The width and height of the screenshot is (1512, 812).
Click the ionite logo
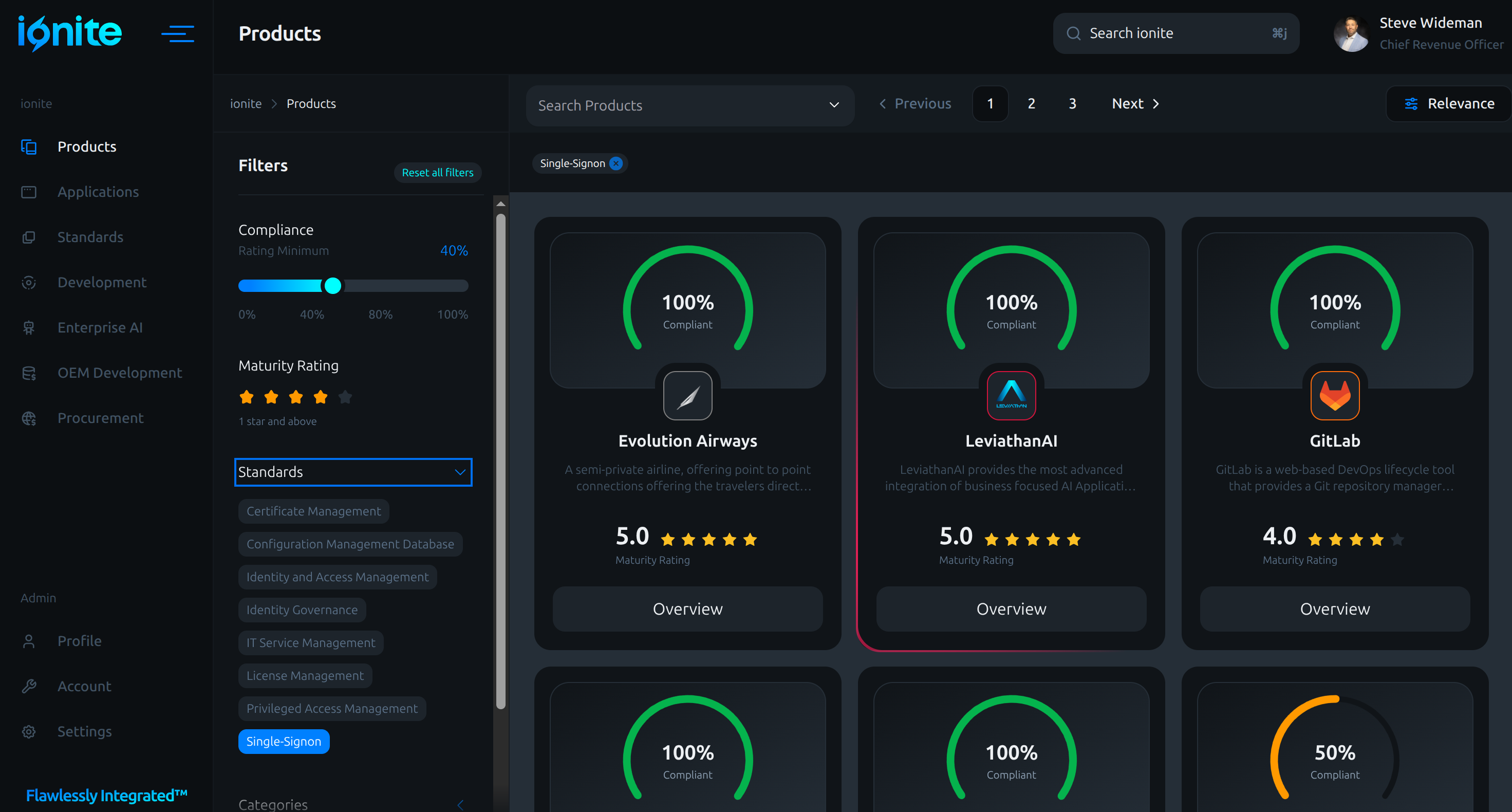pyautogui.click(x=69, y=33)
